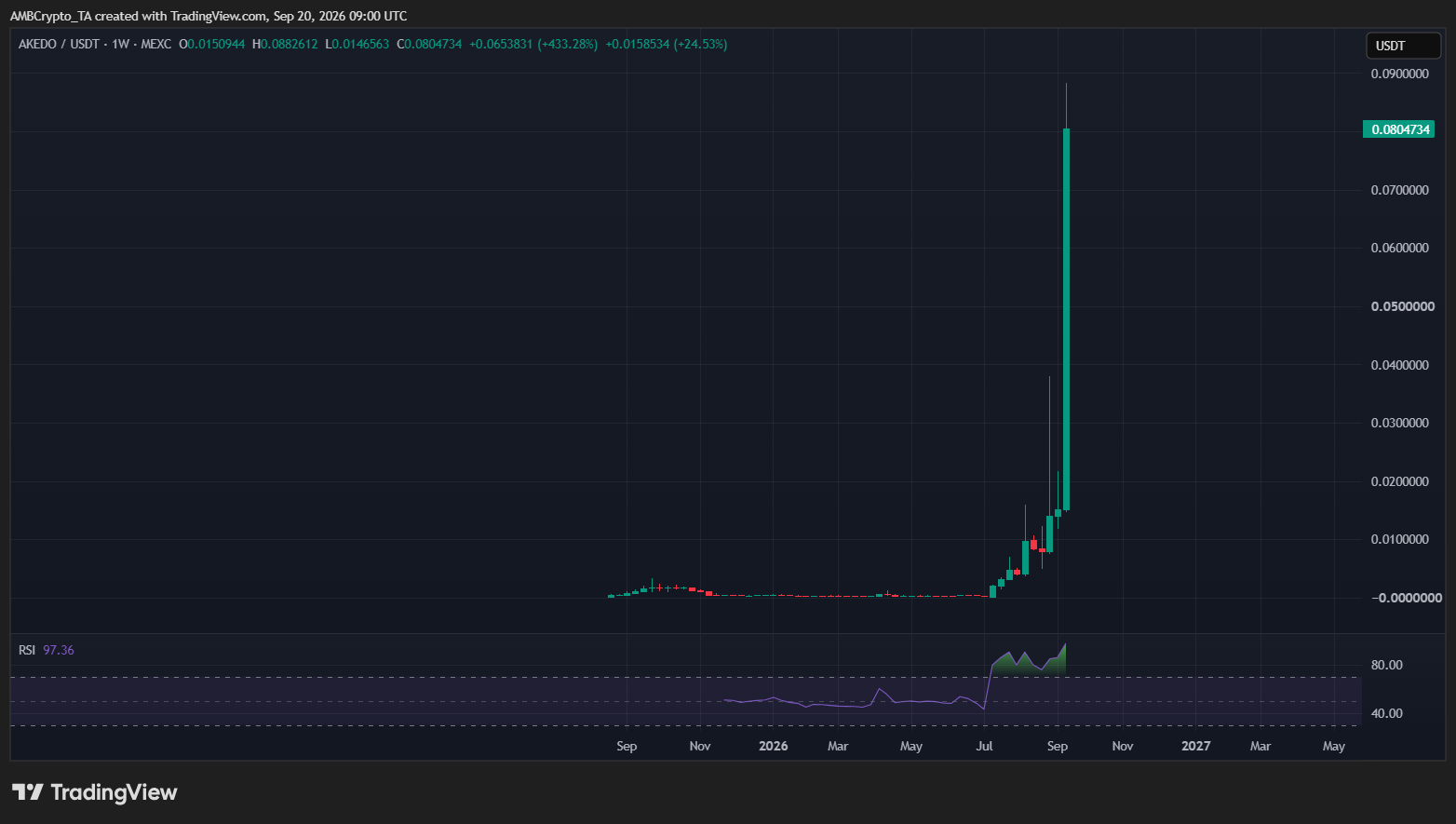
Task: Click the 0.0500000 price scale label
Action: click(x=1403, y=306)
